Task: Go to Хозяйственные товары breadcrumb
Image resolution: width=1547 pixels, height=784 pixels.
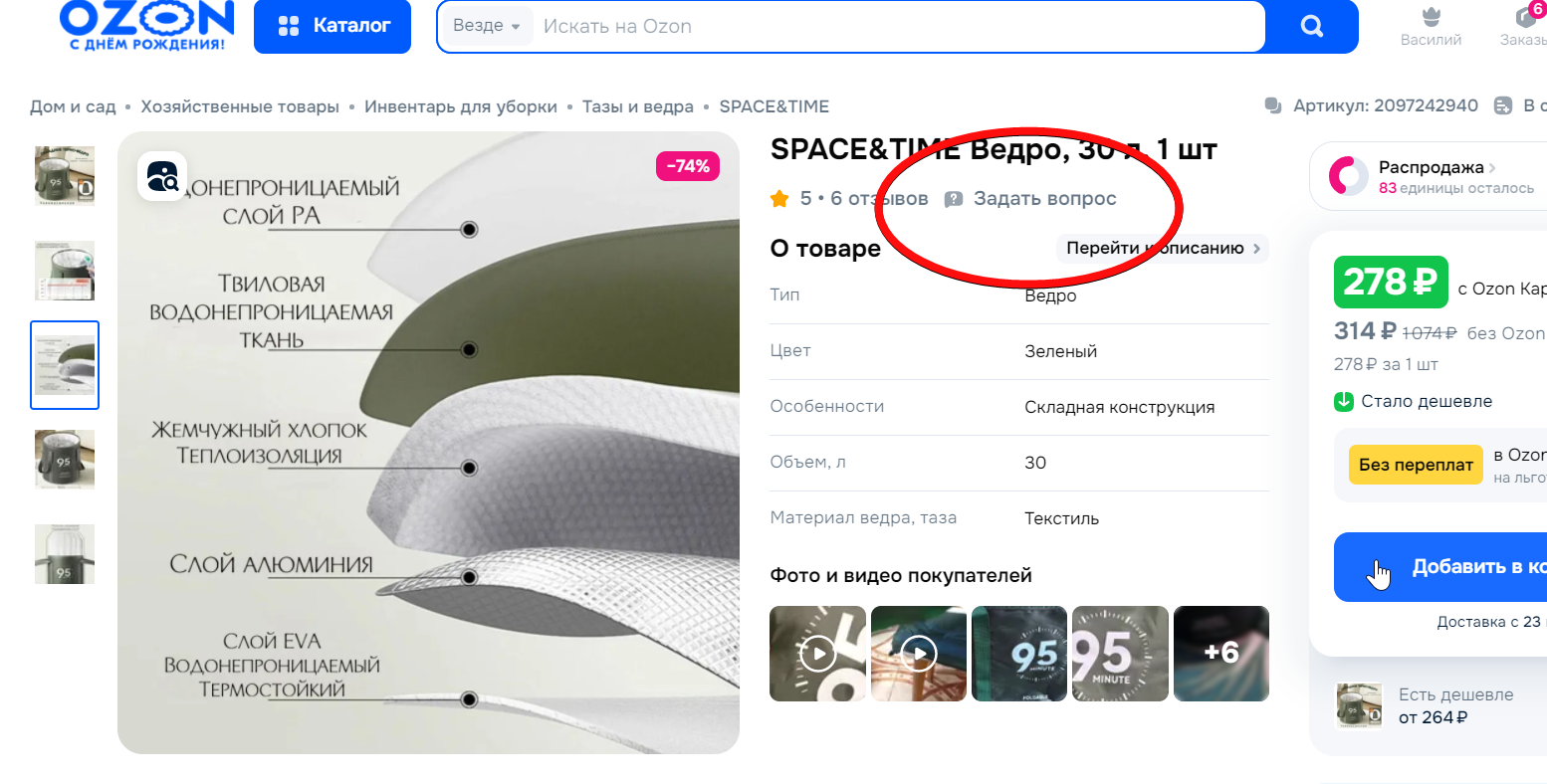Action: pyautogui.click(x=240, y=106)
